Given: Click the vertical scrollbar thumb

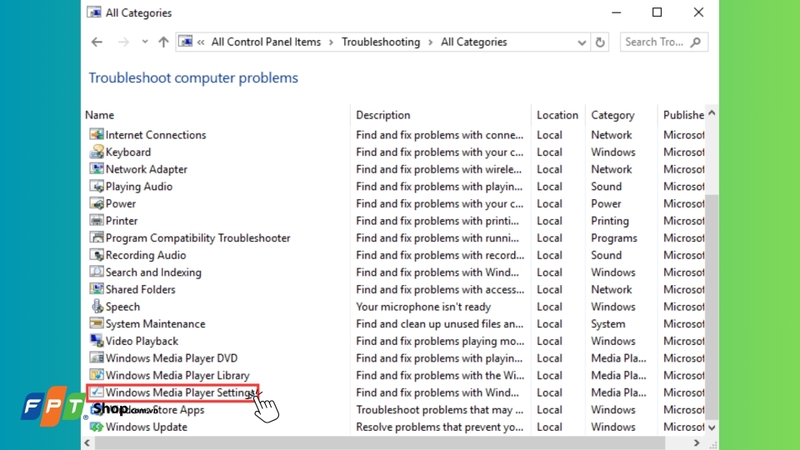Looking at the screenshot, I should pyautogui.click(x=712, y=306).
